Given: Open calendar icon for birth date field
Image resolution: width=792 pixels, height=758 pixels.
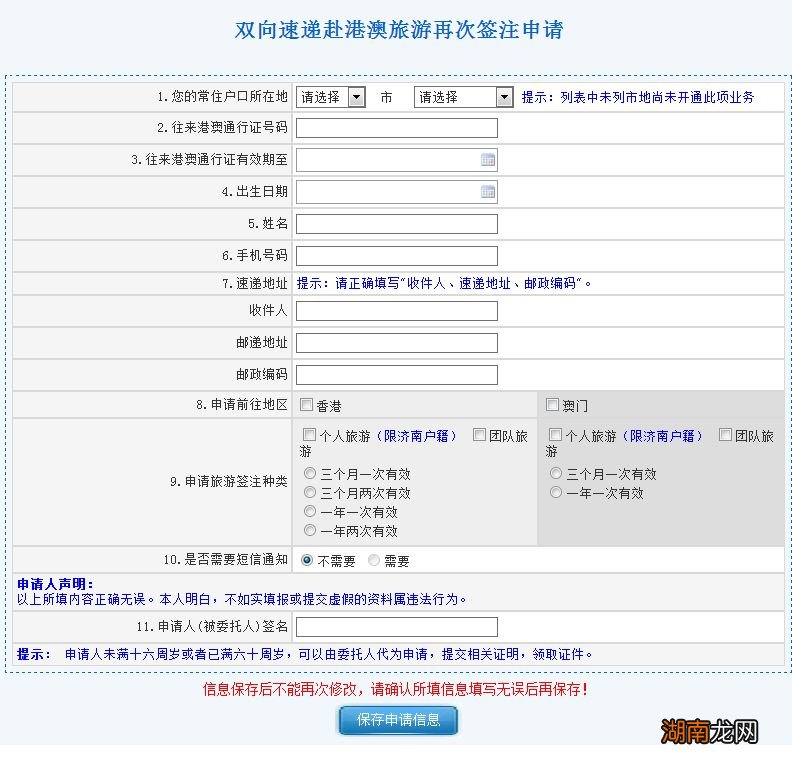Looking at the screenshot, I should [488, 192].
